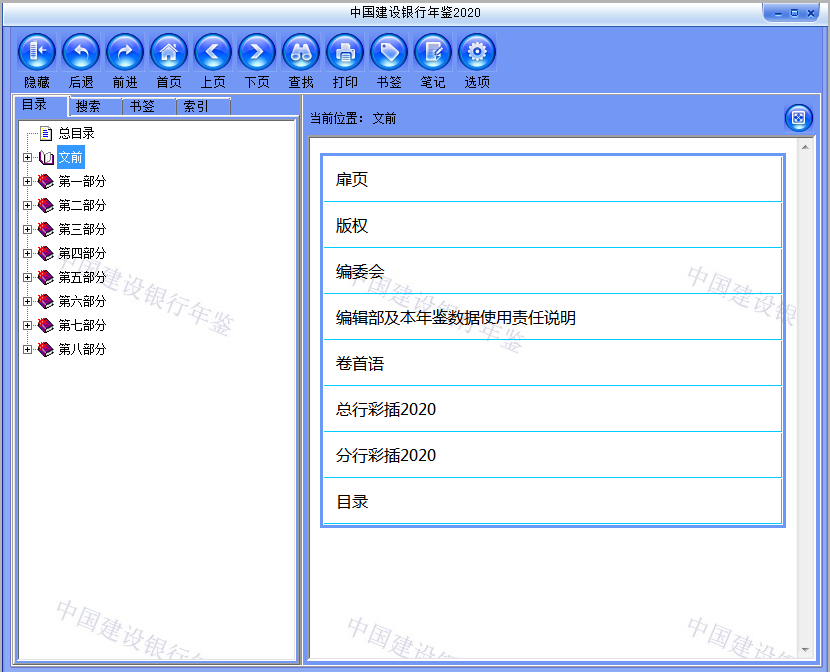Screen dimensions: 830x672
Task: Click the red book icon for 第三部分
Action: point(46,229)
